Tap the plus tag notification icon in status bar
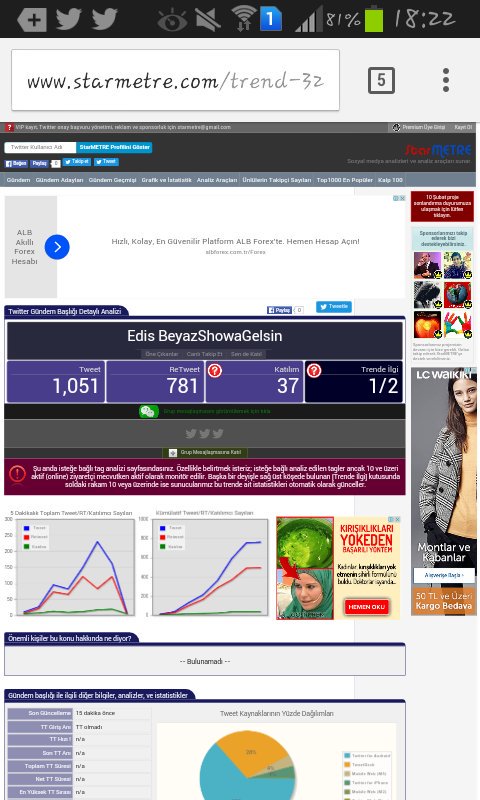Viewport: 480px width, 800px height. pos(32,20)
